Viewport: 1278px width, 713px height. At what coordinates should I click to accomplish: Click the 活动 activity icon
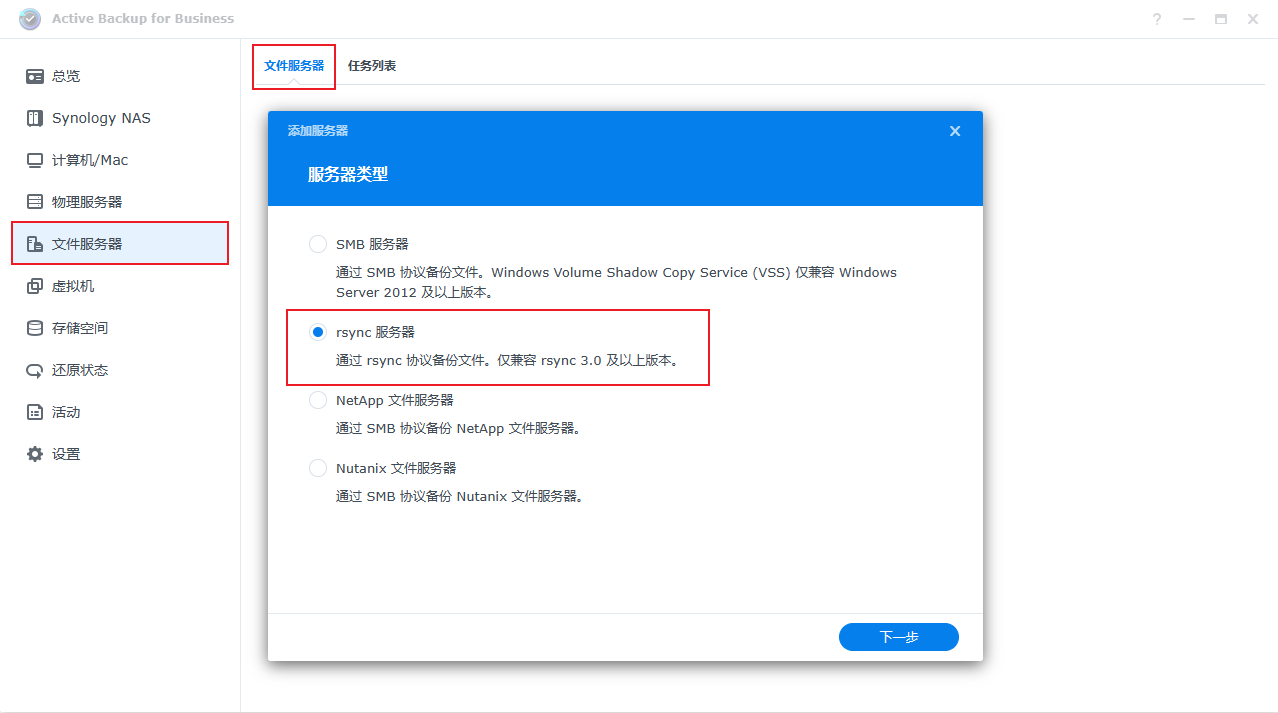click(35, 412)
